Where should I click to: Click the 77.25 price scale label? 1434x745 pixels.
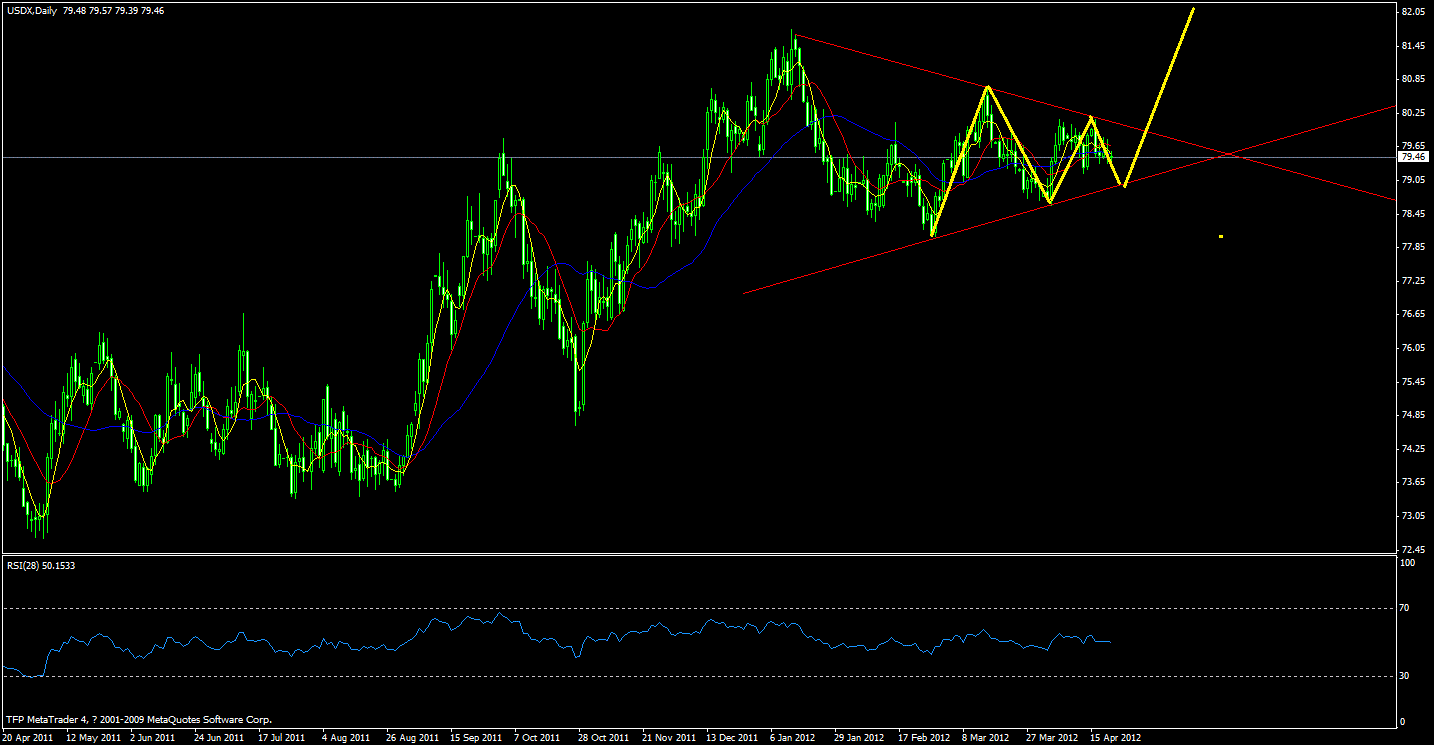tap(1414, 281)
